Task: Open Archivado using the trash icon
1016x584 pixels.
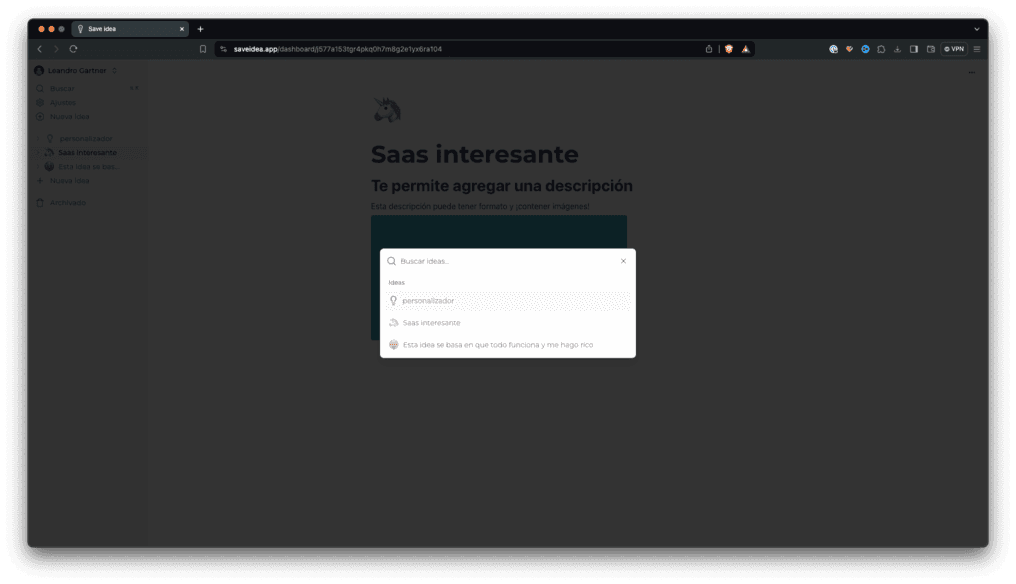Action: click(x=42, y=201)
